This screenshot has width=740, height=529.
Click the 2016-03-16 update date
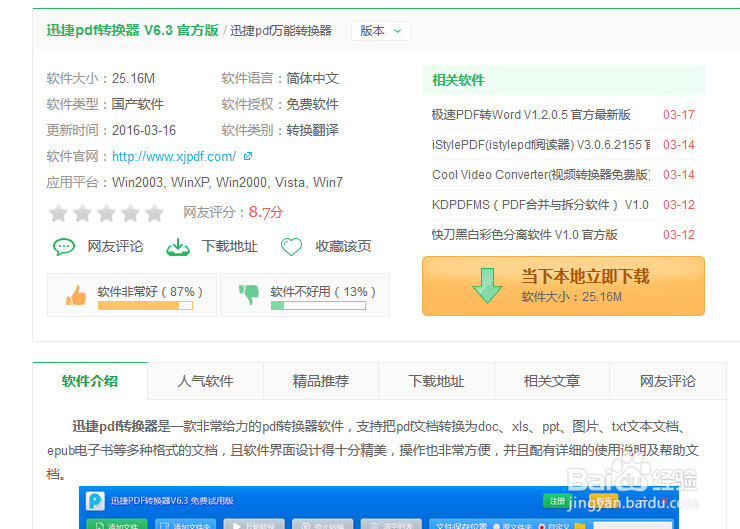(144, 130)
